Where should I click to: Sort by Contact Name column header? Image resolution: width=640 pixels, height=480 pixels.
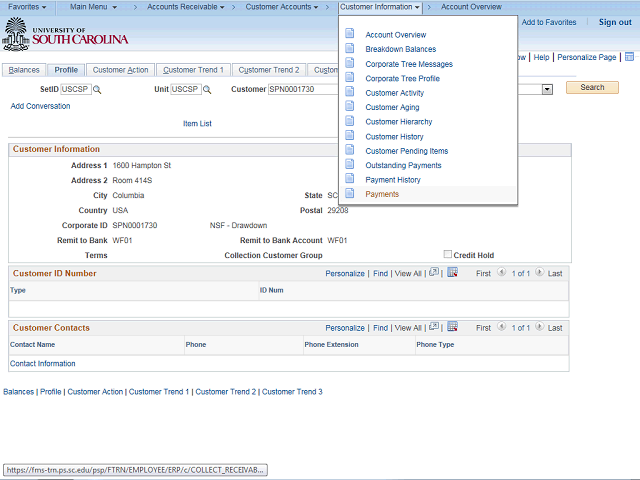(x=33, y=344)
